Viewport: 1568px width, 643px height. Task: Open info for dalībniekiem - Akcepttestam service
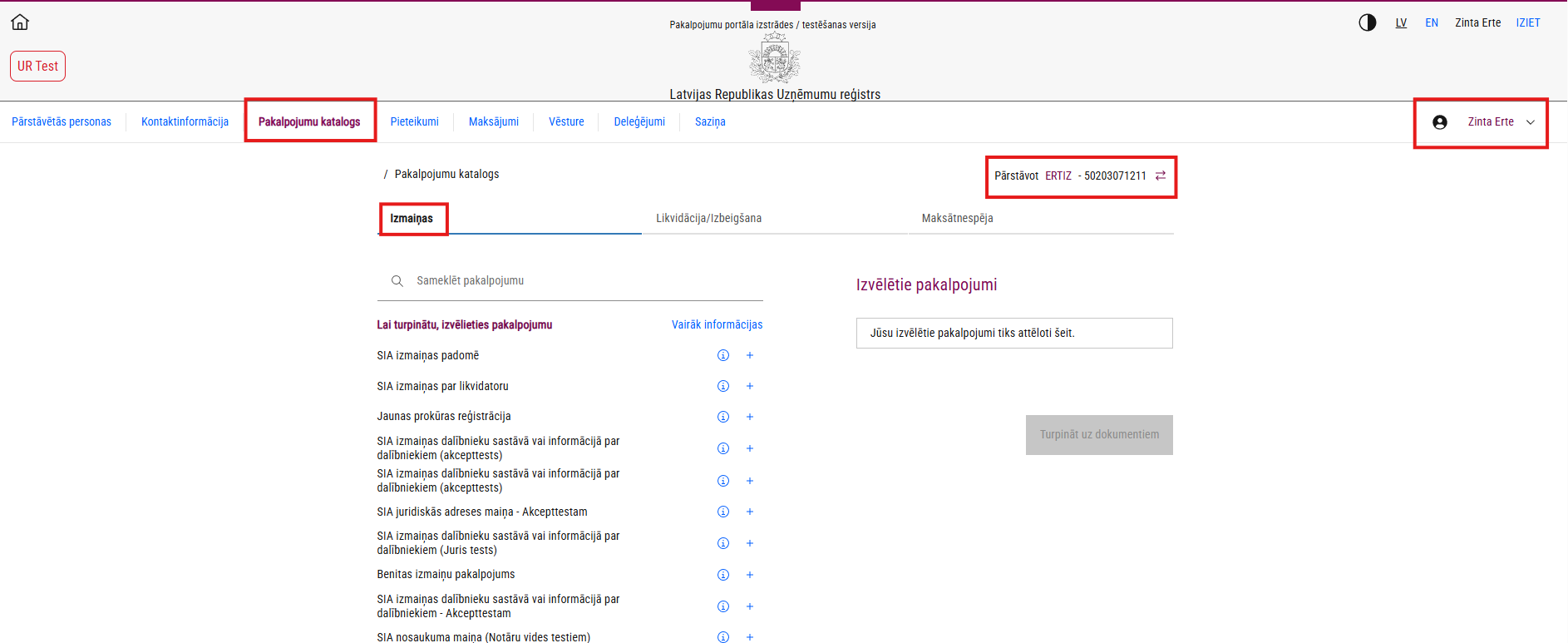[723, 606]
